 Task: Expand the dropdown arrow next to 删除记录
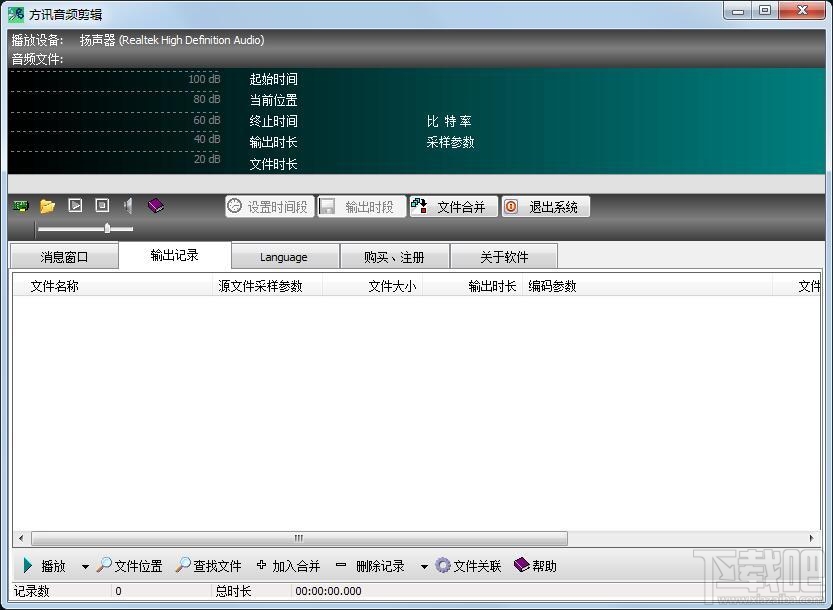[424, 567]
